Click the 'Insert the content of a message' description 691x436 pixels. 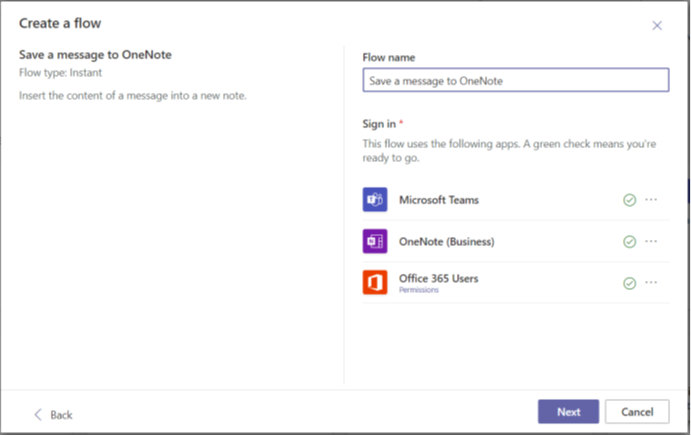pyautogui.click(x=133, y=96)
